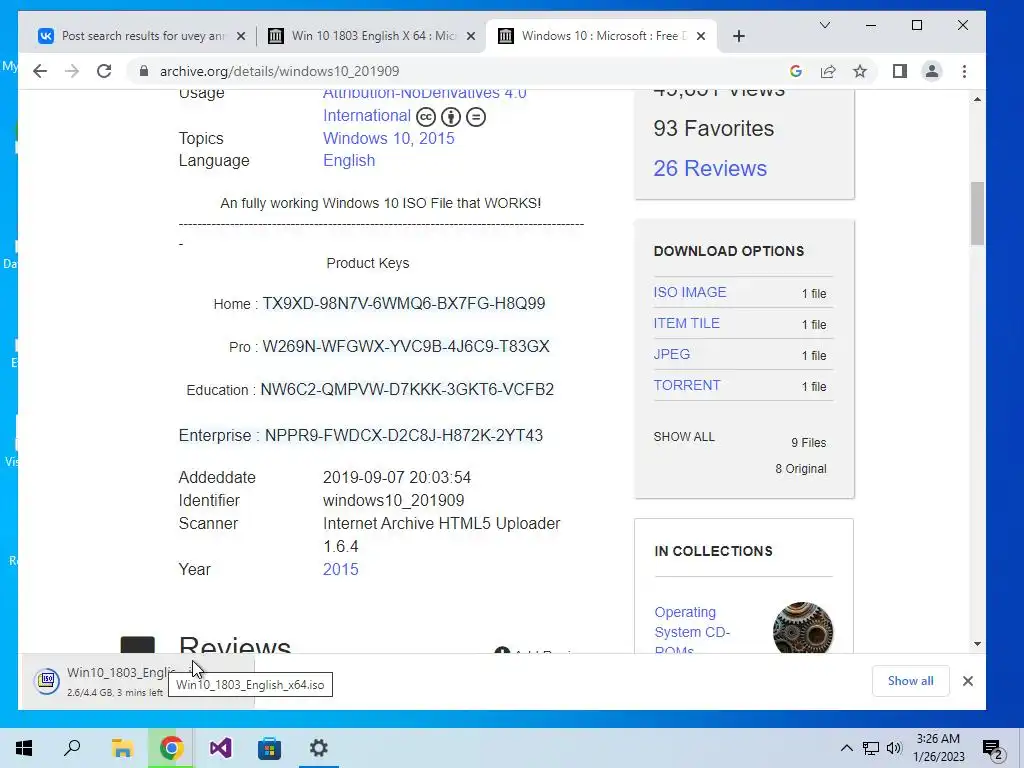Viewport: 1024px width, 768px height.
Task: Expand tab search chevron
Action: pos(825,25)
